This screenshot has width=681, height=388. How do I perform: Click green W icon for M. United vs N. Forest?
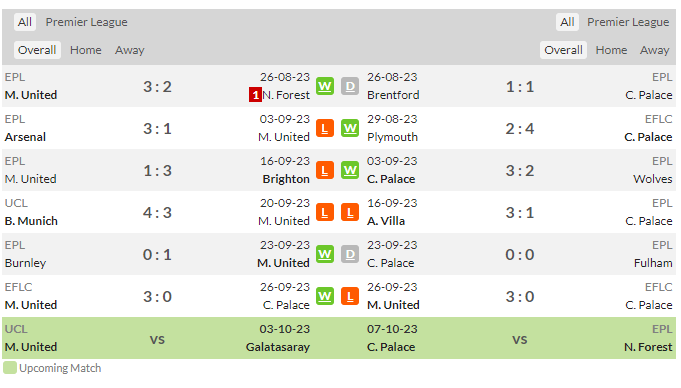(x=325, y=86)
